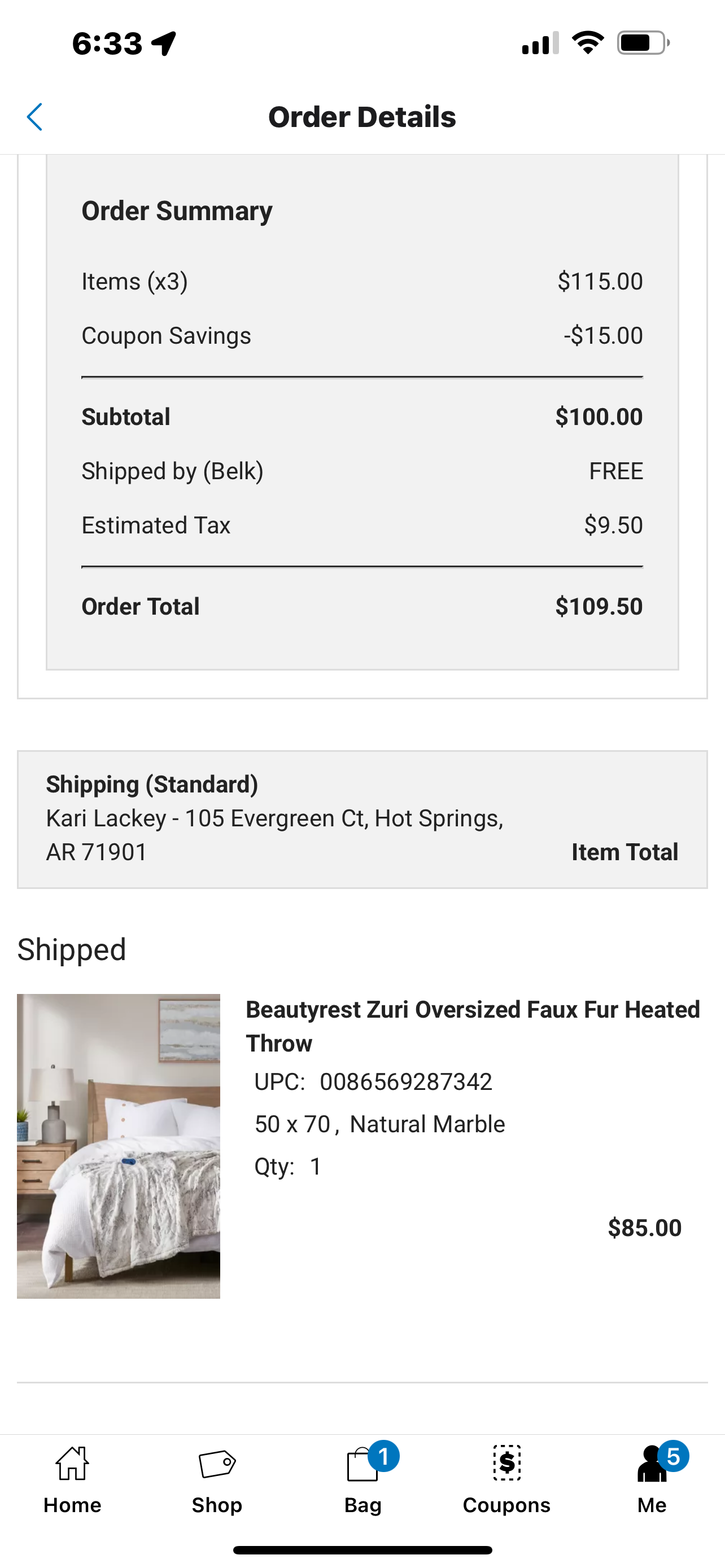Select the Shop tab label
Screen dimensions: 725x1568
[x=217, y=1505]
